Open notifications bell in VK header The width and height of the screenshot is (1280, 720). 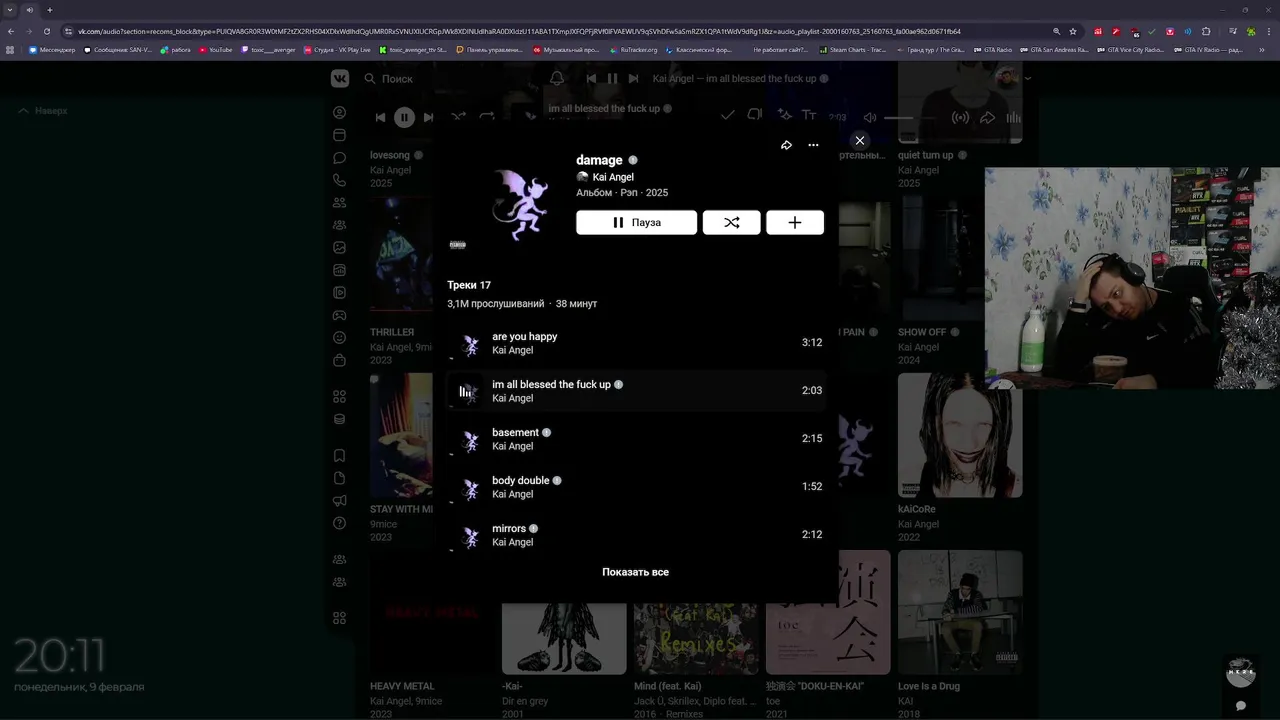tap(557, 78)
